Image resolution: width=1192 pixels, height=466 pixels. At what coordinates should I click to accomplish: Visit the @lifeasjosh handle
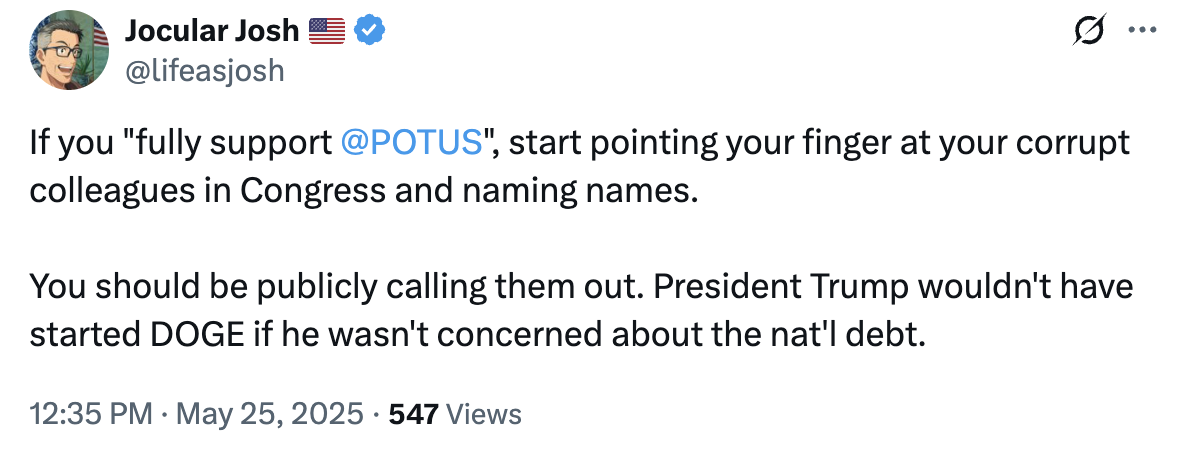pyautogui.click(x=204, y=71)
